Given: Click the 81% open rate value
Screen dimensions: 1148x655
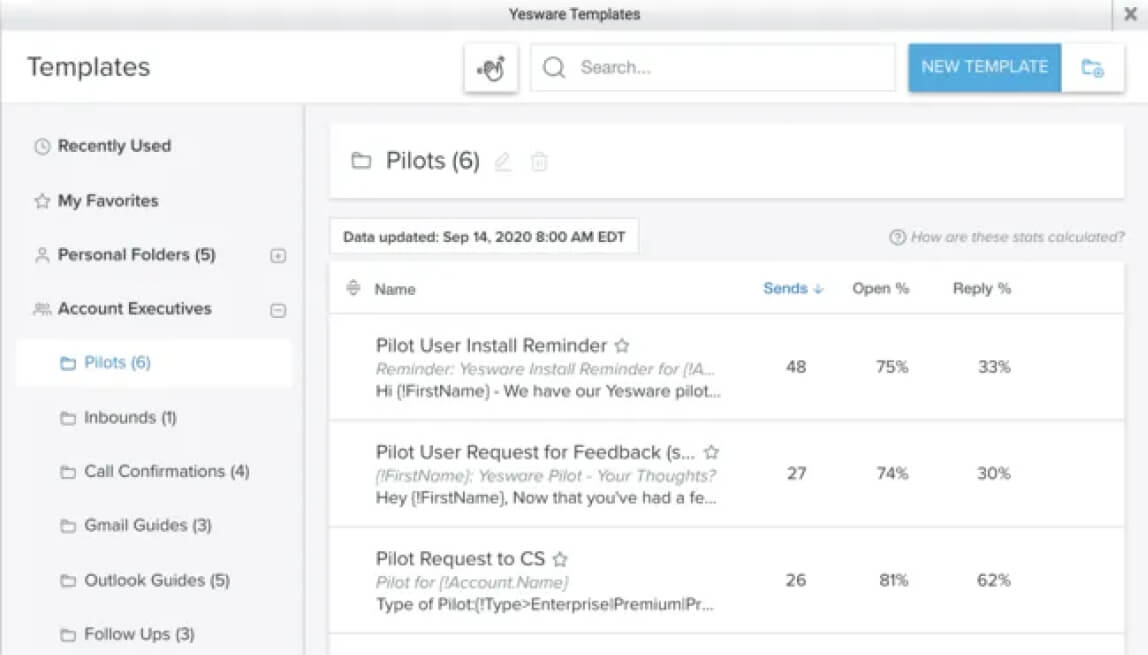Looking at the screenshot, I should (893, 580).
